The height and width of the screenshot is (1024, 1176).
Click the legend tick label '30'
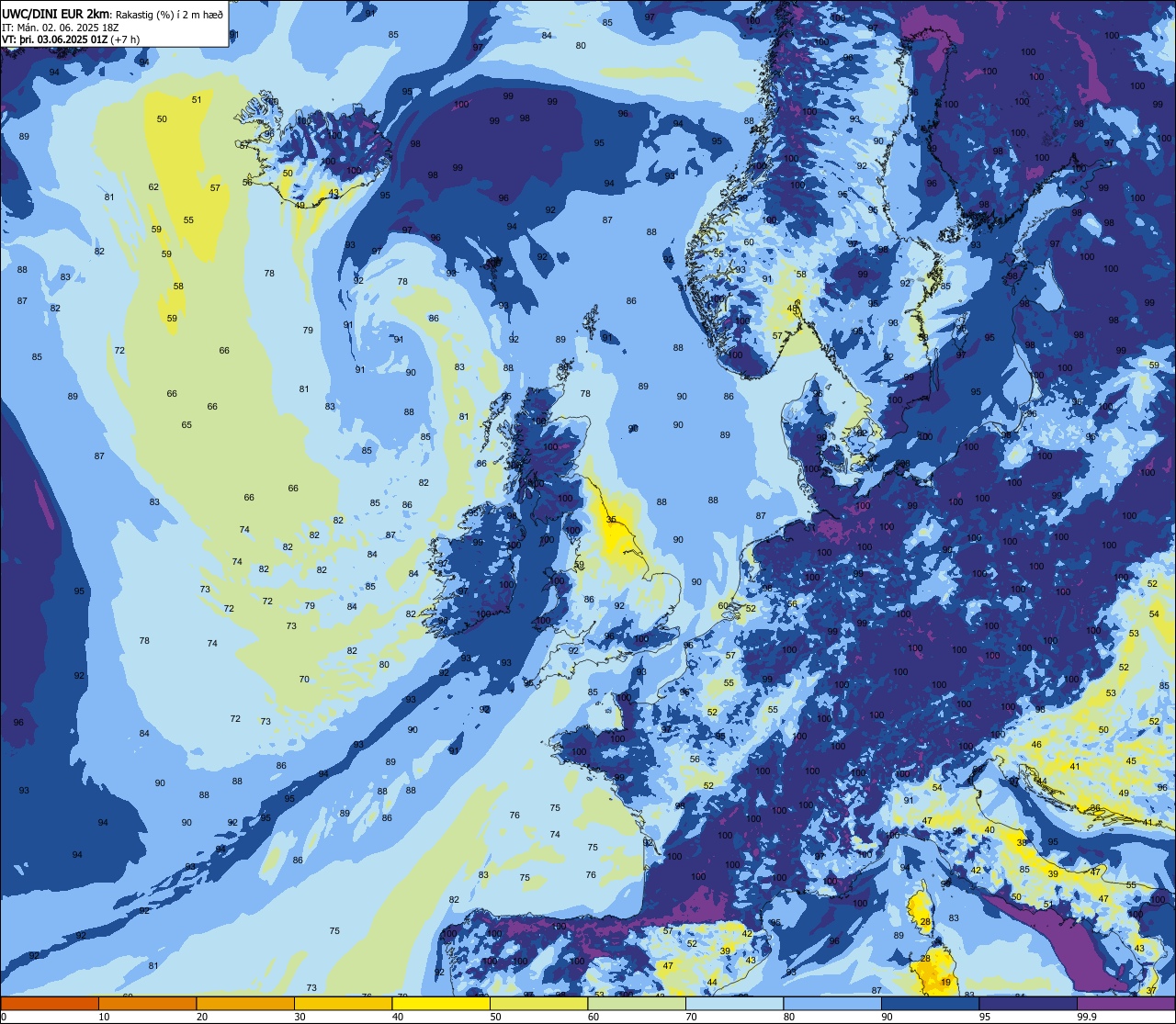coord(300,1017)
